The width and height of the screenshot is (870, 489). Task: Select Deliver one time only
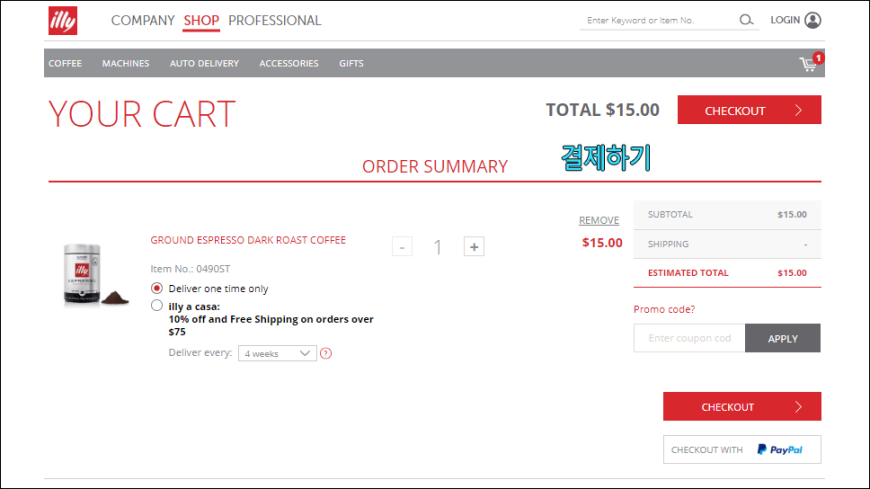pyautogui.click(x=157, y=288)
